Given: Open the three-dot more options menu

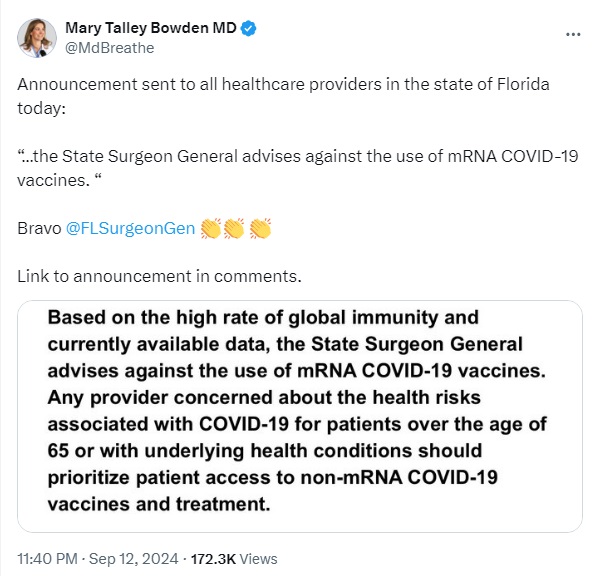Looking at the screenshot, I should coord(573,35).
